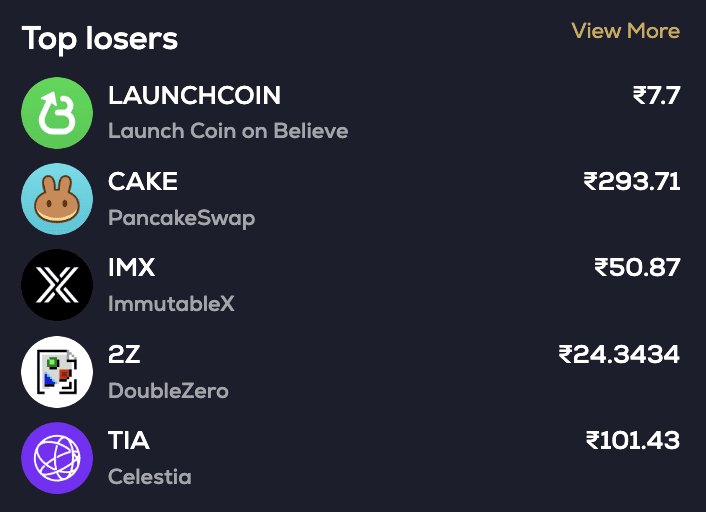Open the View More link
Screen dimensions: 706x512
(625, 31)
